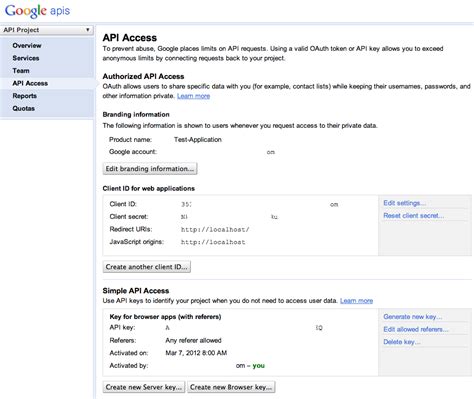
Task: Click Edit branding information button
Action: tap(150, 169)
